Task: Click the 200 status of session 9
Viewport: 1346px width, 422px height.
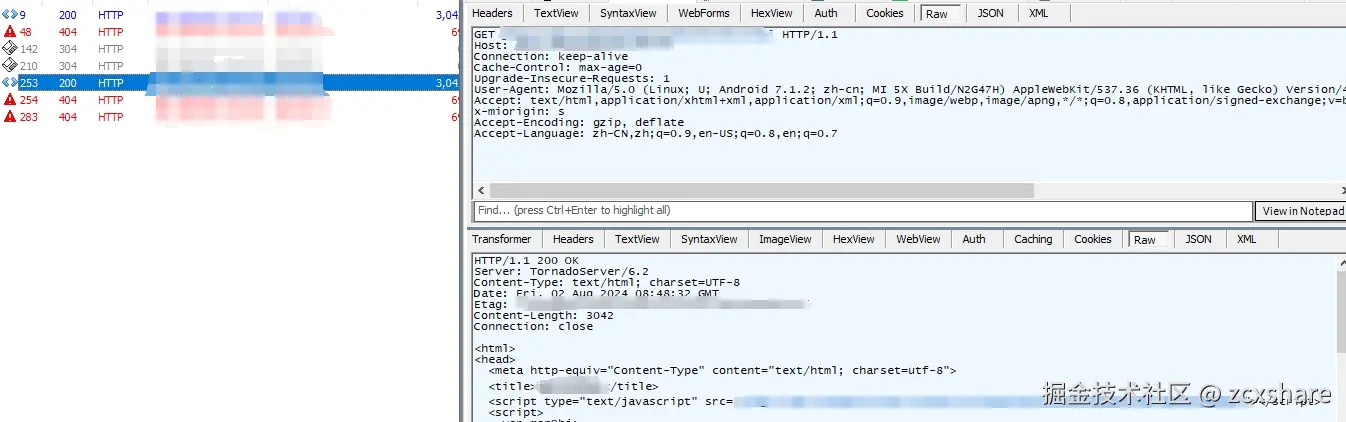Action: [67, 15]
